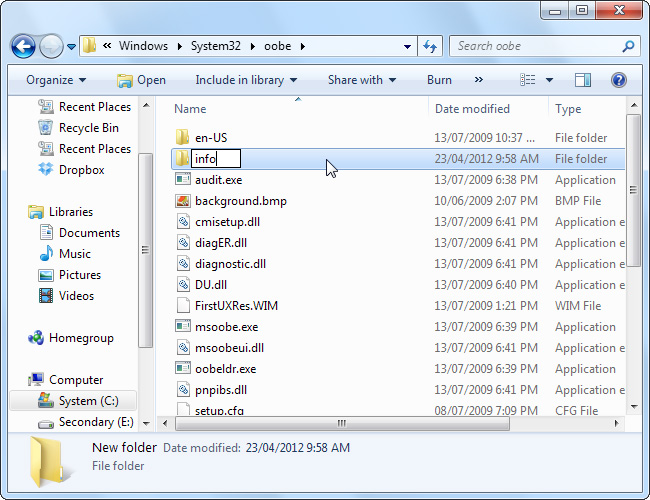Go back with the blue Back arrow

(x=23, y=46)
